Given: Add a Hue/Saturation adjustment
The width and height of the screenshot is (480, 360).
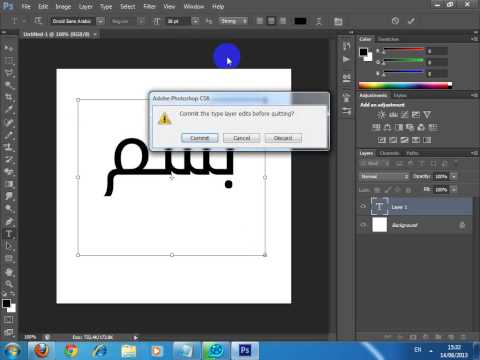Looking at the screenshot, I should pyautogui.click(x=376, y=127).
